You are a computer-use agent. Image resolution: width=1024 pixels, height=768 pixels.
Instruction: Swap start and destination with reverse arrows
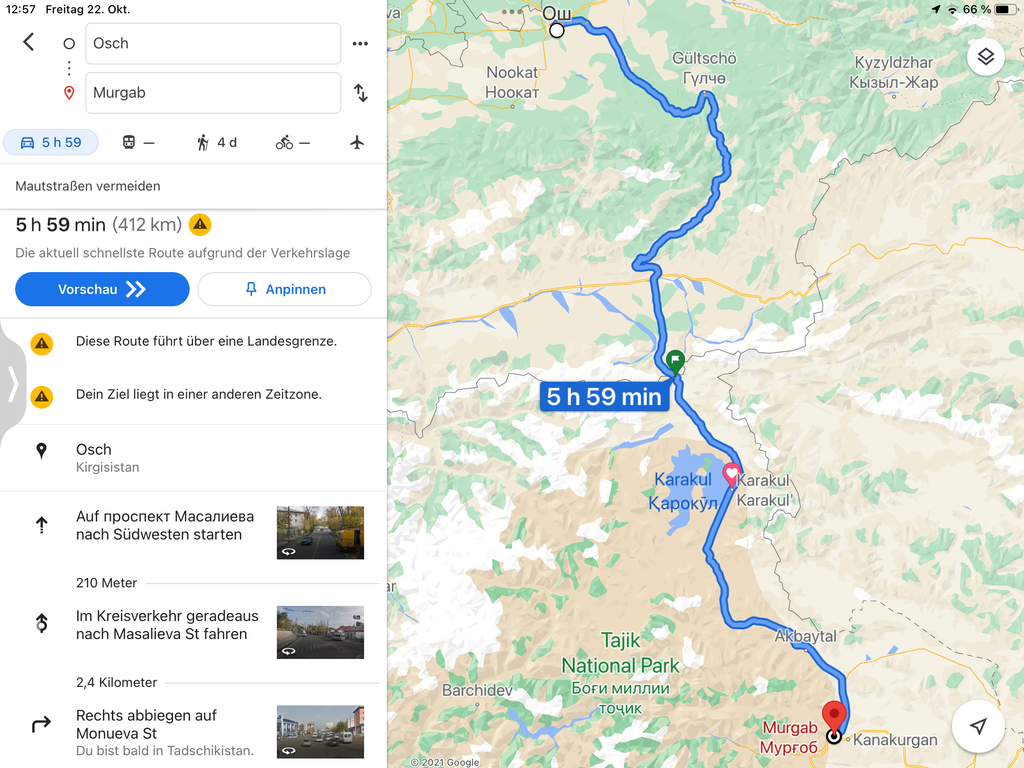360,93
